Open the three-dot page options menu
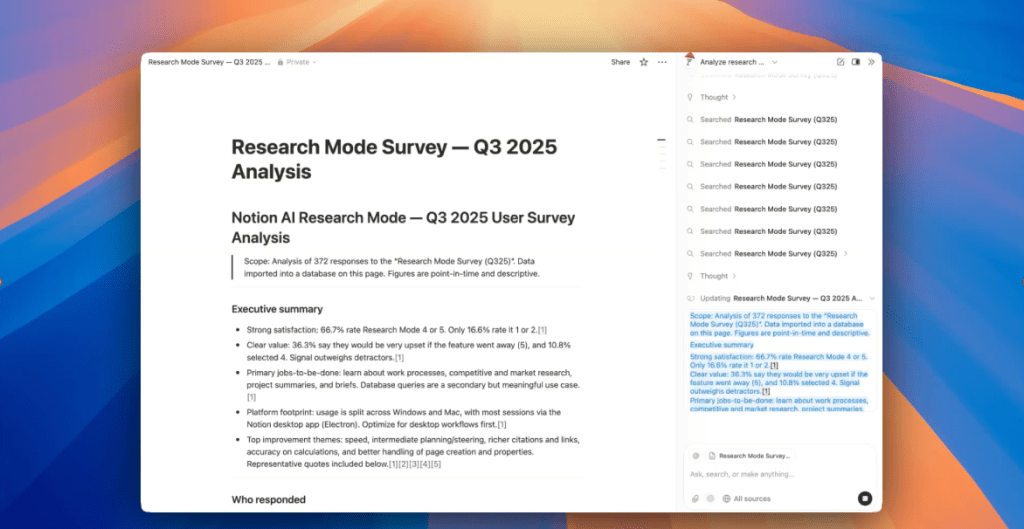Screen dimensions: 1024x529 pyautogui.click(x=662, y=62)
